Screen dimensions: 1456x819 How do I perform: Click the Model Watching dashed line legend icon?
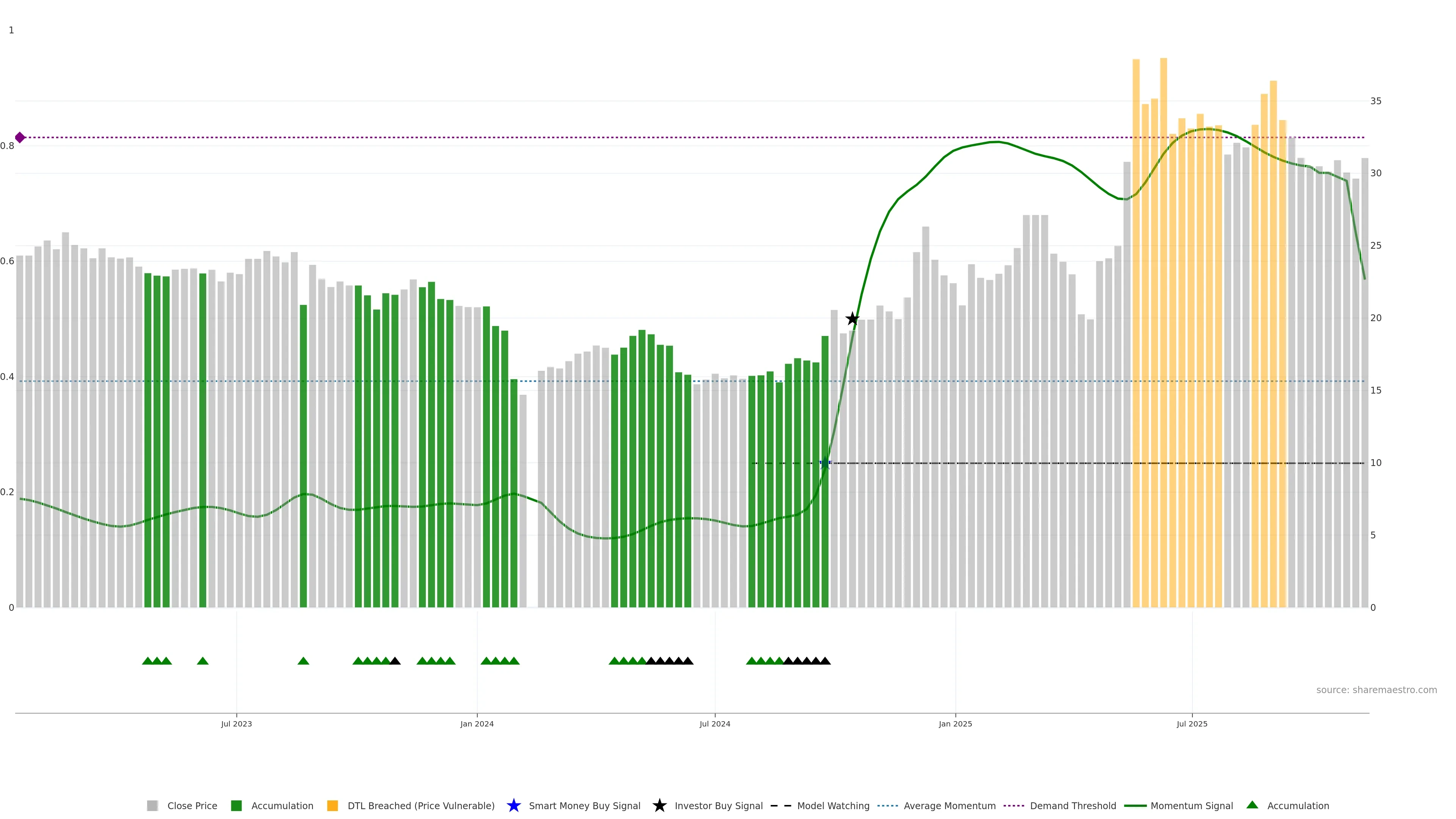781,805
